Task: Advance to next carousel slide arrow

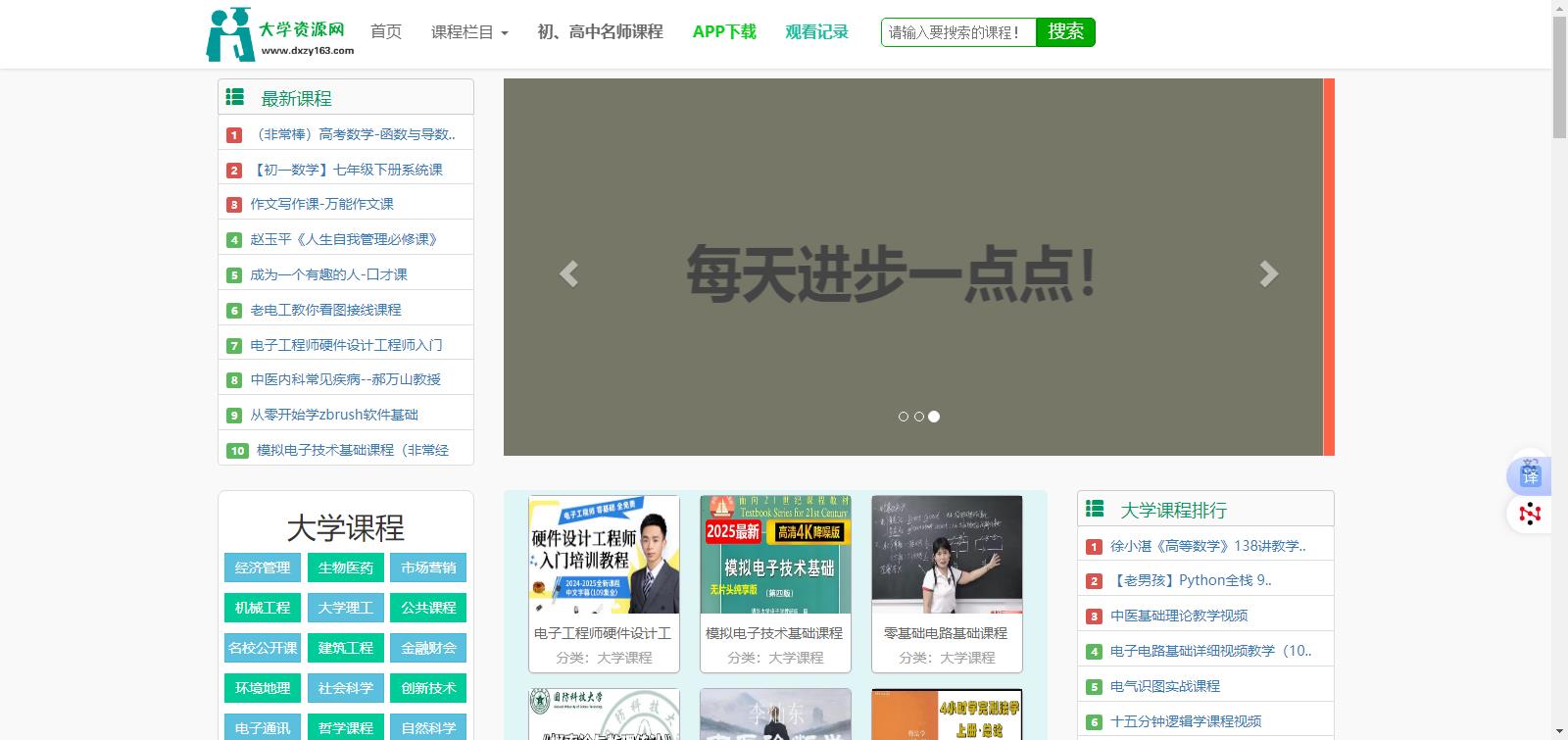Action: pos(1268,273)
